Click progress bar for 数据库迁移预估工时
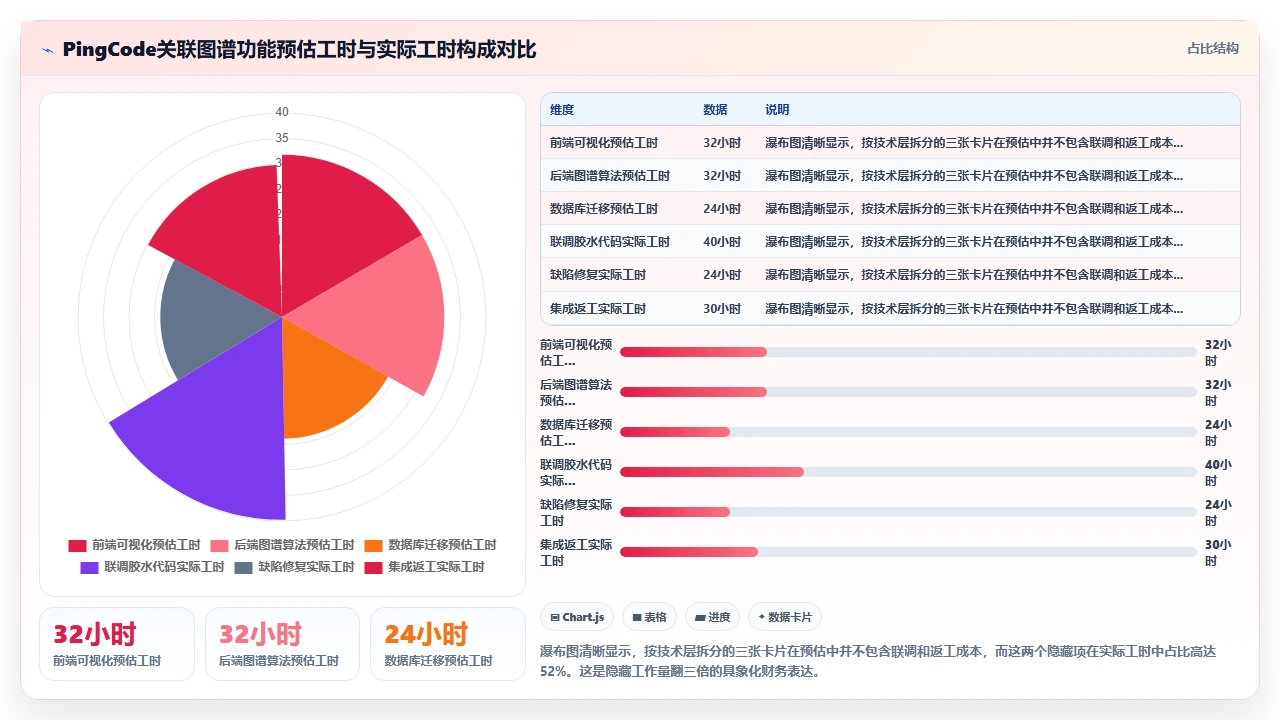The width and height of the screenshot is (1280, 720). coord(908,432)
